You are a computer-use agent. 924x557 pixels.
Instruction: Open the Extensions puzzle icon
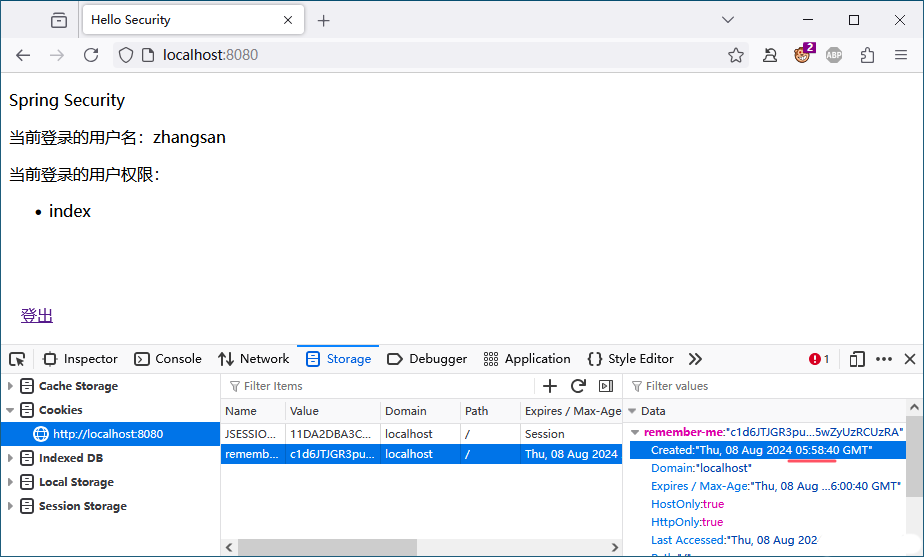pos(867,55)
